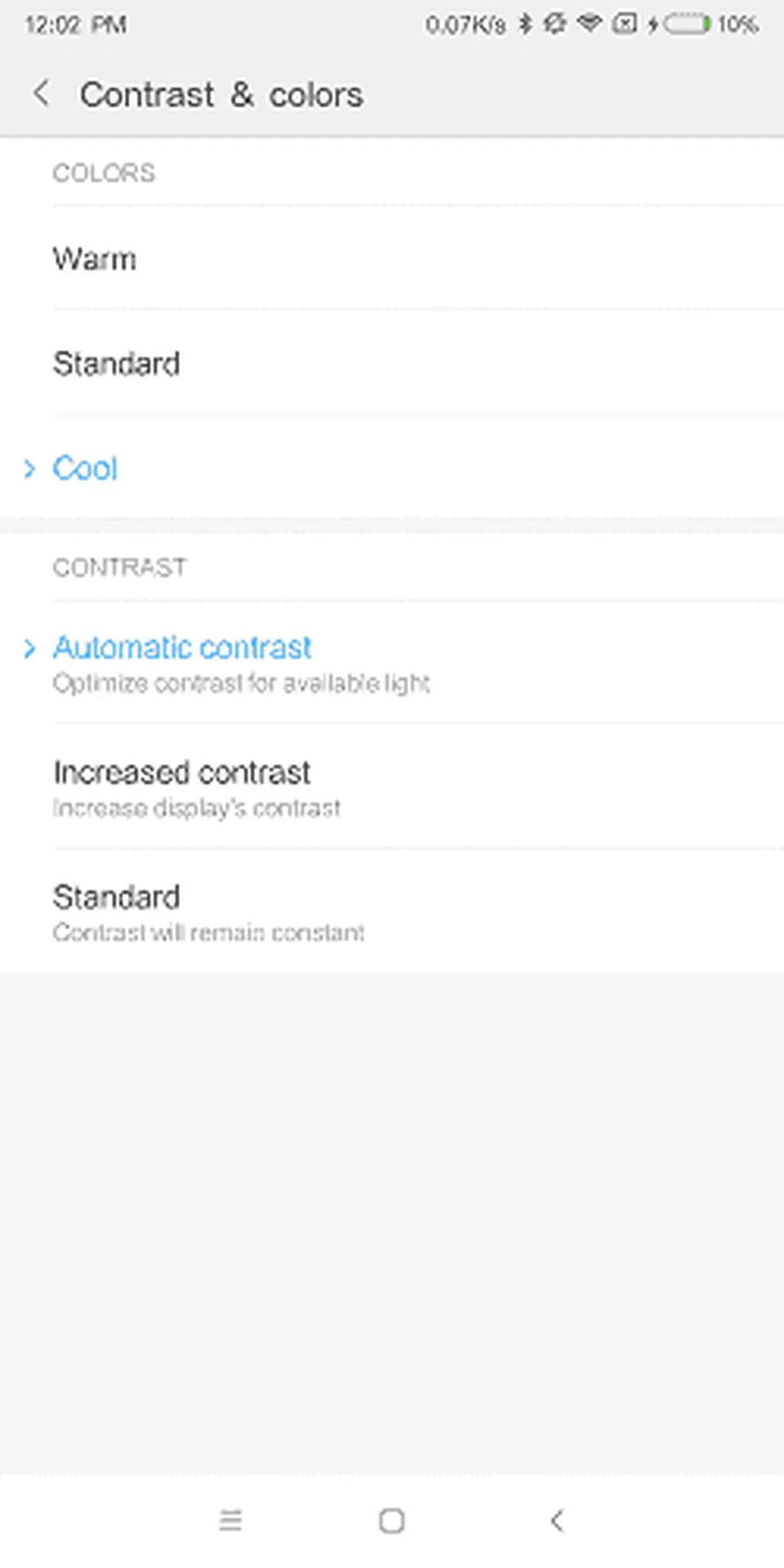Select the Standard color option
The image size is (784, 1568).
(116, 364)
